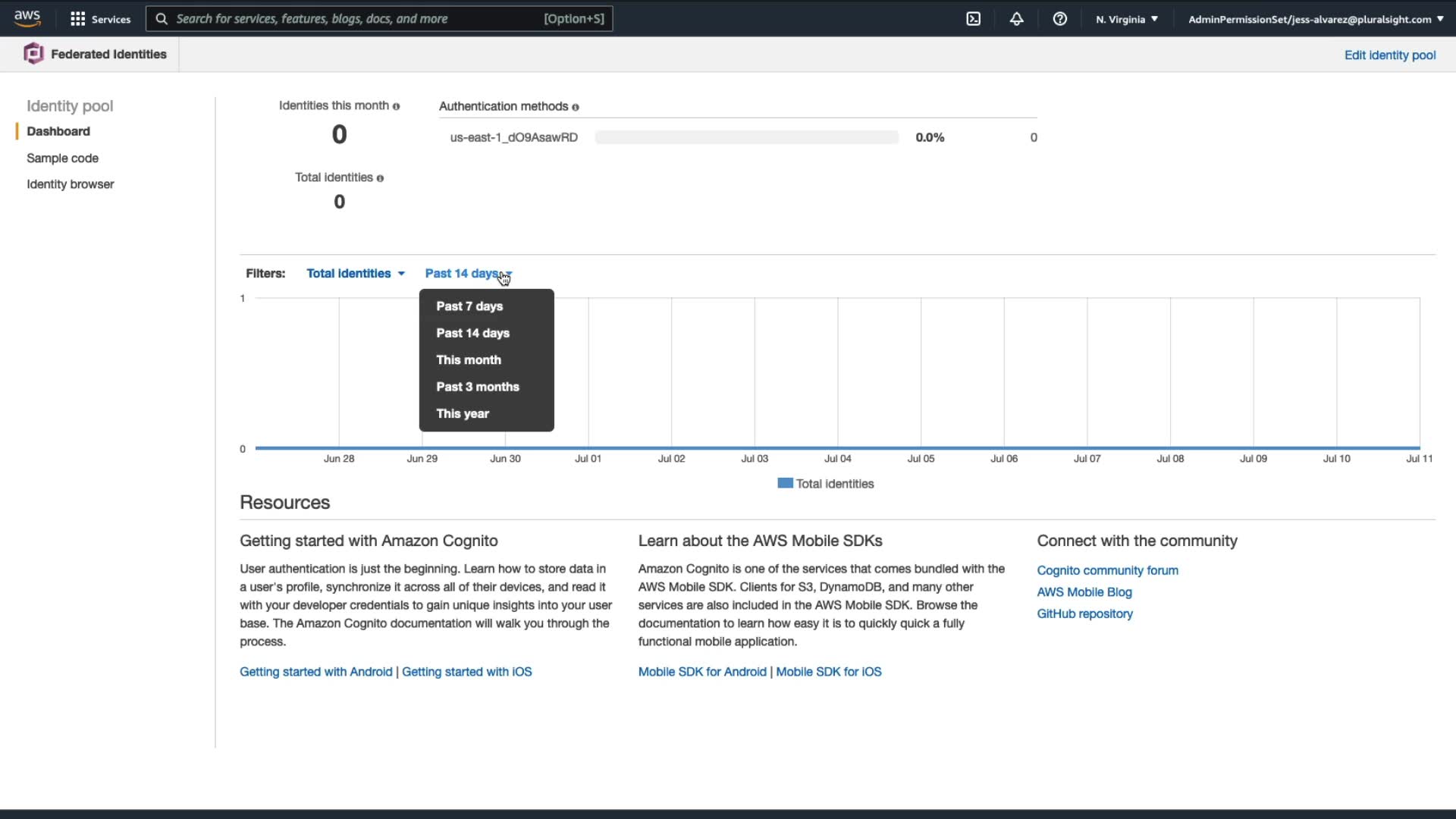This screenshot has width=1456, height=819.
Task: Launch CloudShell terminal icon
Action: pyautogui.click(x=974, y=19)
